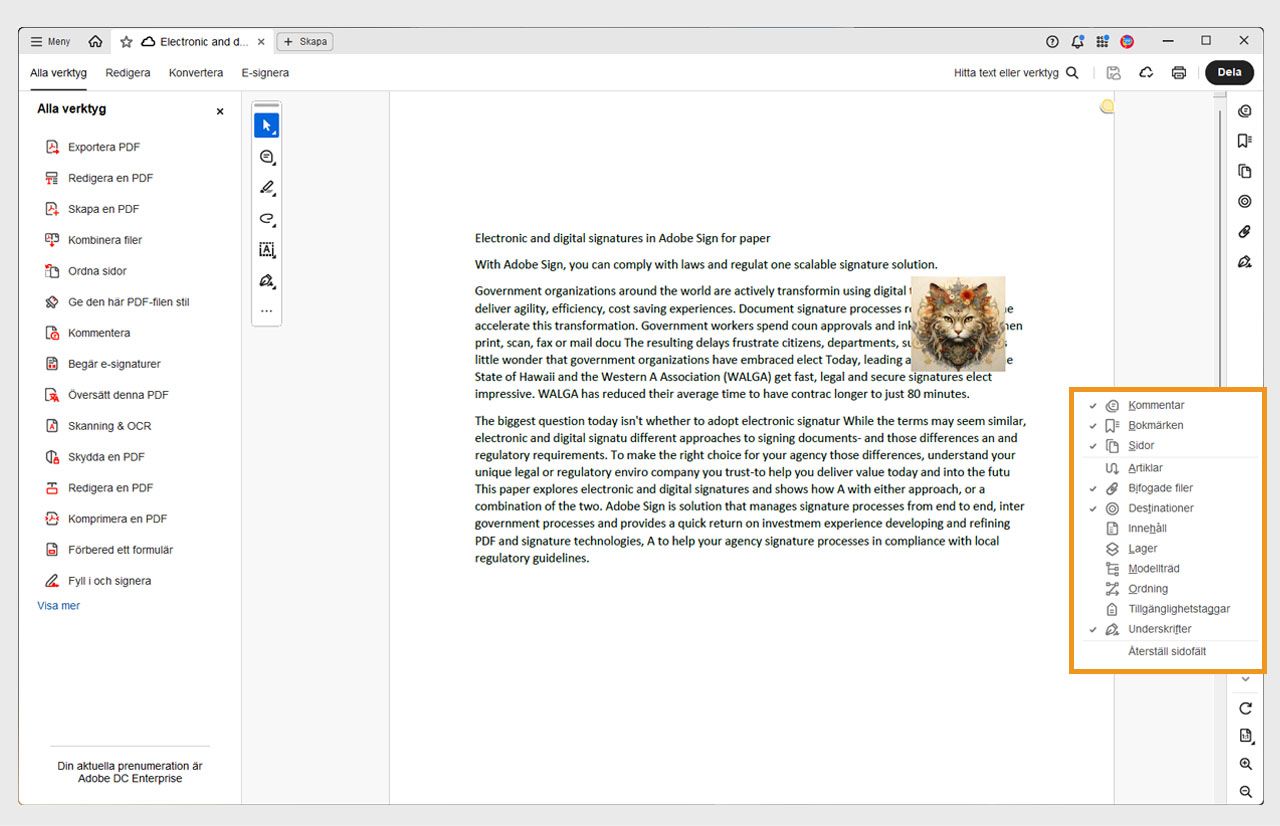The height and width of the screenshot is (826, 1280).
Task: Go to the Home screen icon
Action: 95,42
